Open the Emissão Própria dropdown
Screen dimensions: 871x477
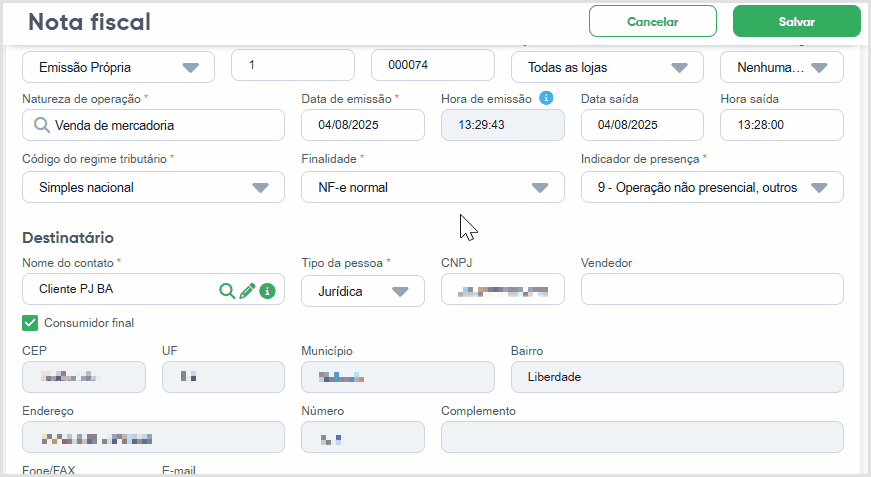coord(118,67)
